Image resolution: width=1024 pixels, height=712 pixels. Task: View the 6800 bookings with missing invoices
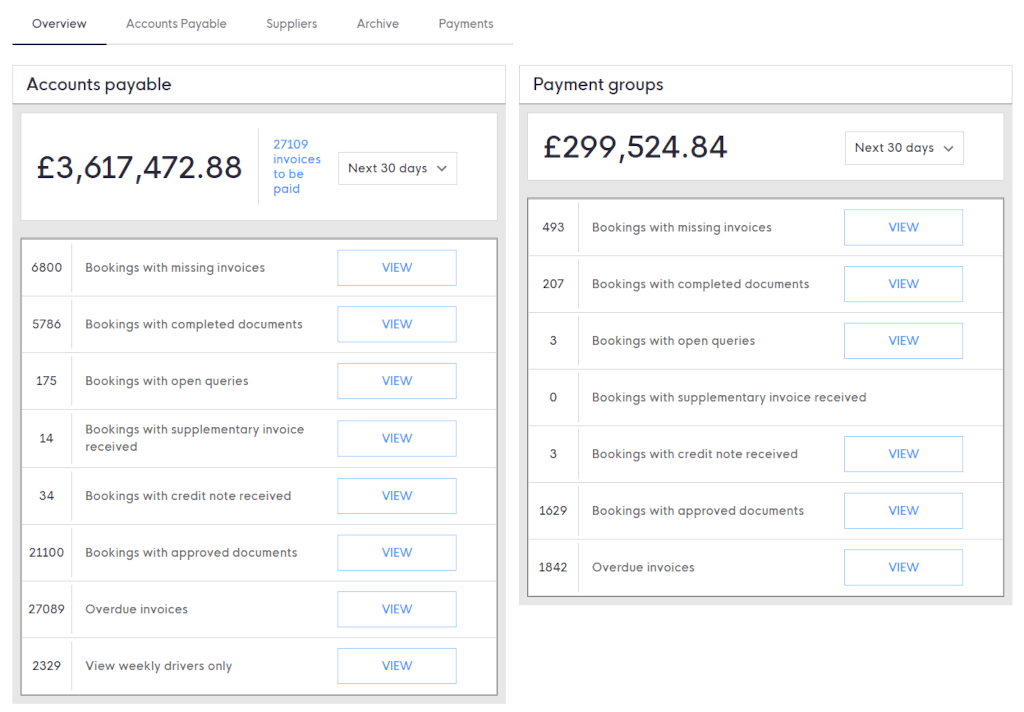tap(396, 268)
